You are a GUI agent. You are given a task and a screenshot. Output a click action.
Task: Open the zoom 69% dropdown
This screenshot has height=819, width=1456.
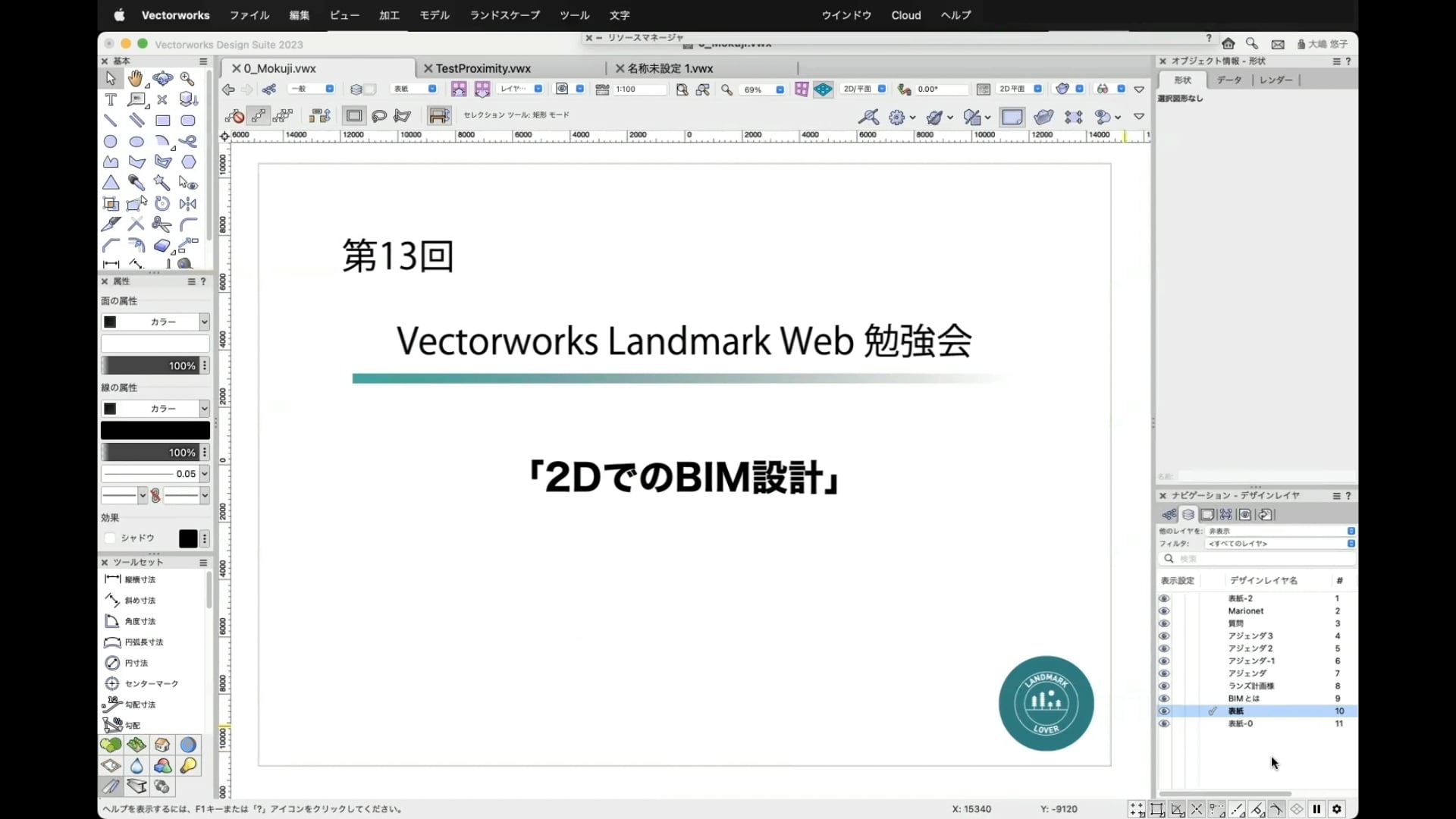[x=762, y=89]
